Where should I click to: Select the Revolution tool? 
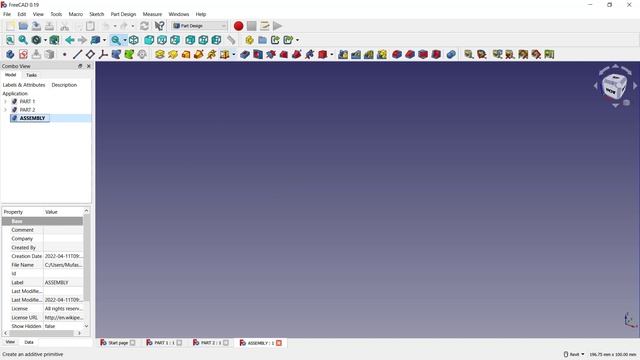tap(173, 54)
